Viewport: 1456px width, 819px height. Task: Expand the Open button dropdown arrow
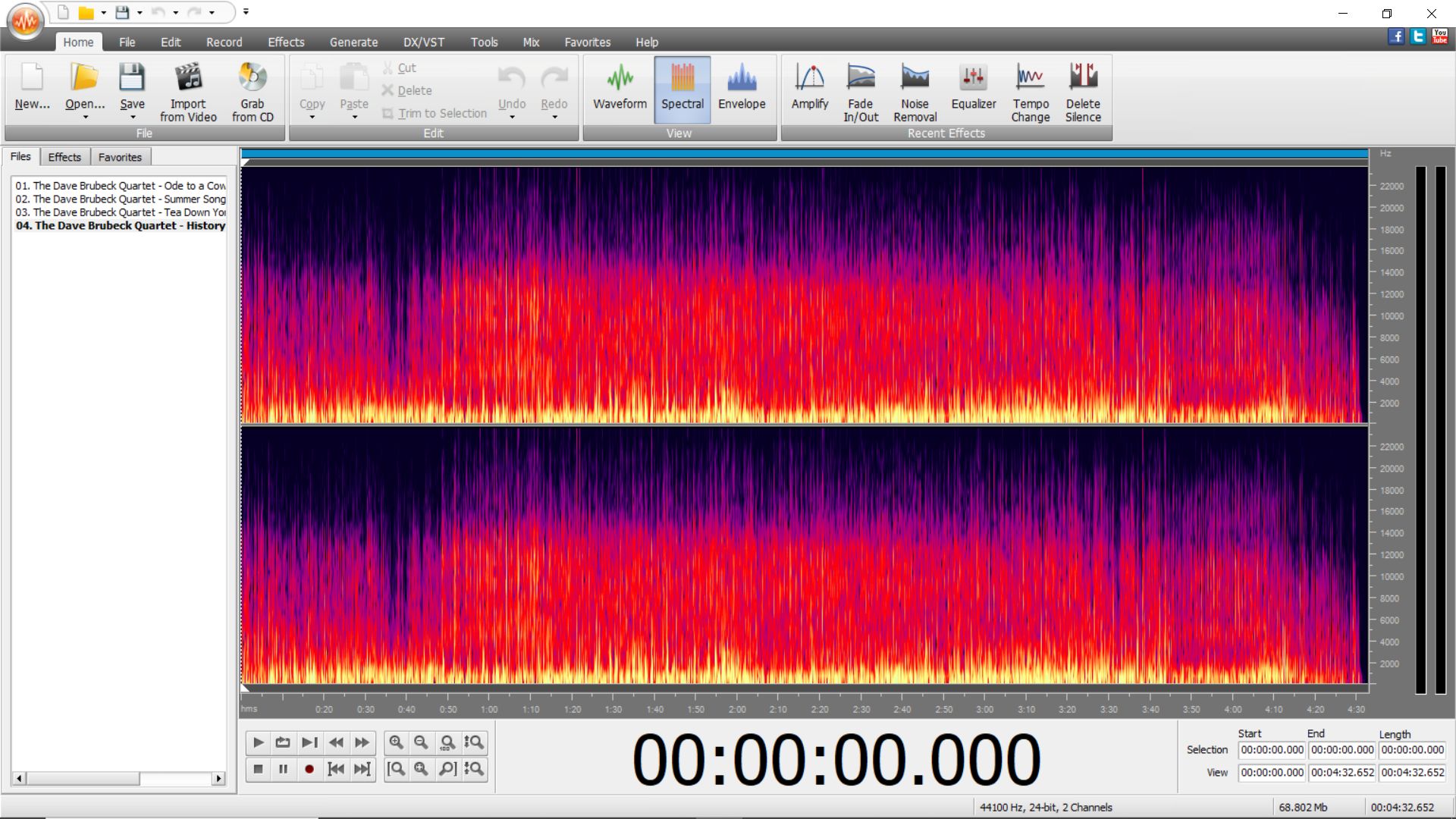coord(85,118)
